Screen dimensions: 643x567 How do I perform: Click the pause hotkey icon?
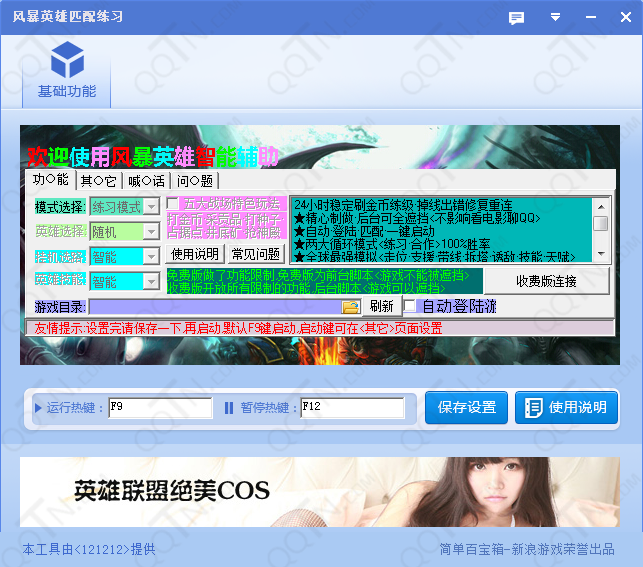tap(229, 408)
